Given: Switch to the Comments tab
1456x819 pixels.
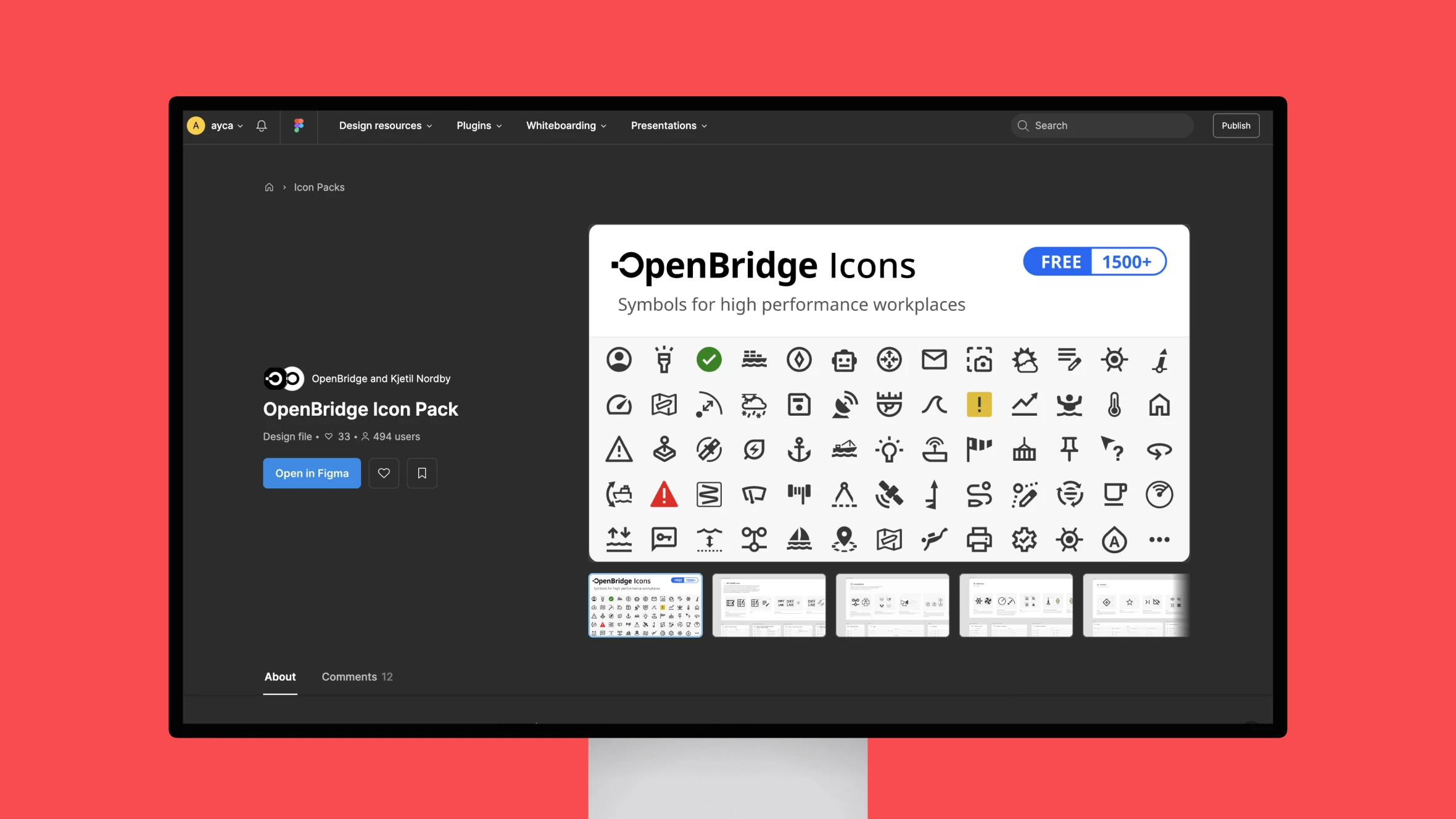Looking at the screenshot, I should coord(357,676).
